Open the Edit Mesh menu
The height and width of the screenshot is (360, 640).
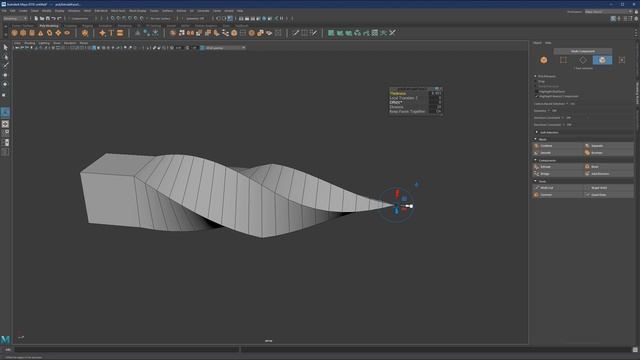pos(101,11)
